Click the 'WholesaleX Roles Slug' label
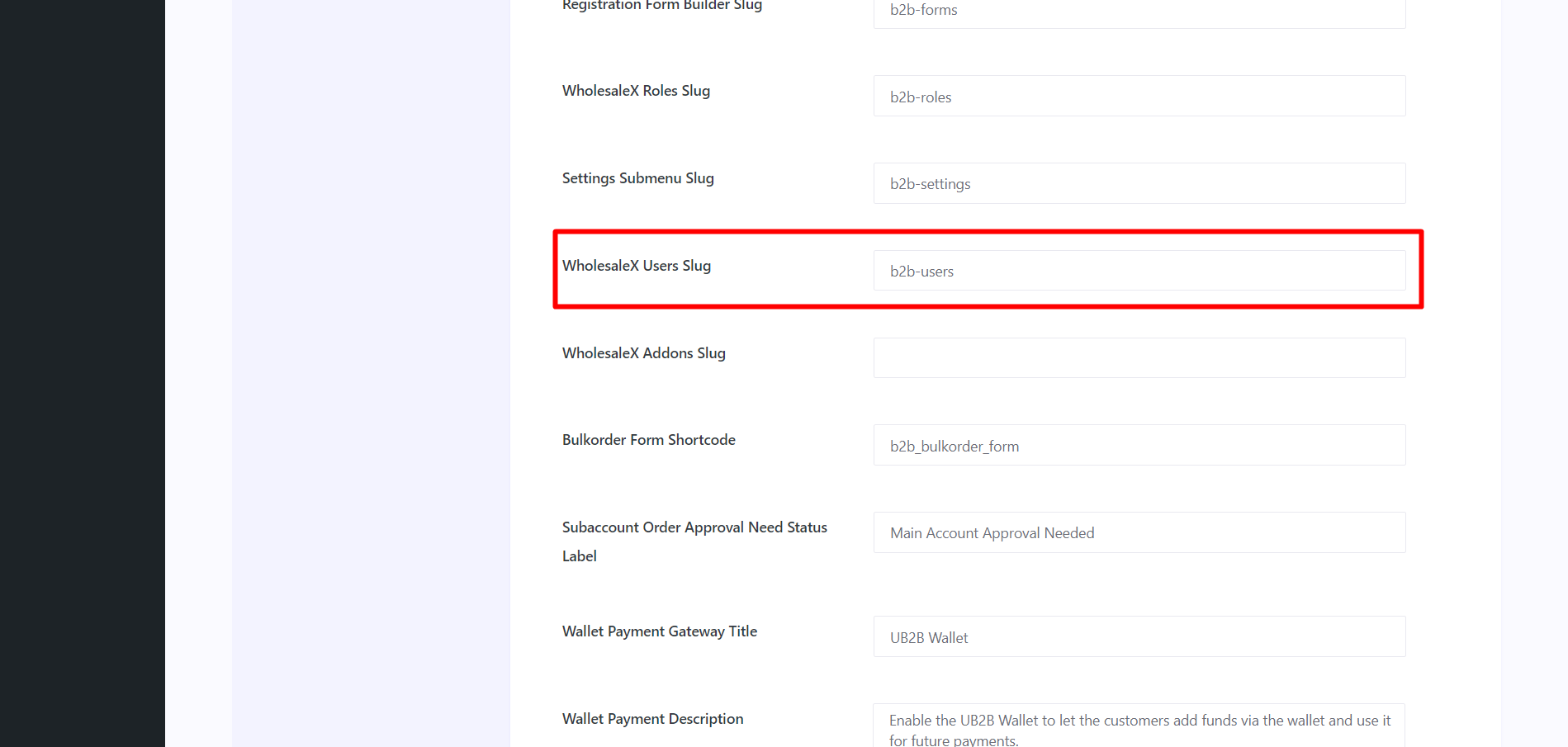 pyautogui.click(x=636, y=91)
